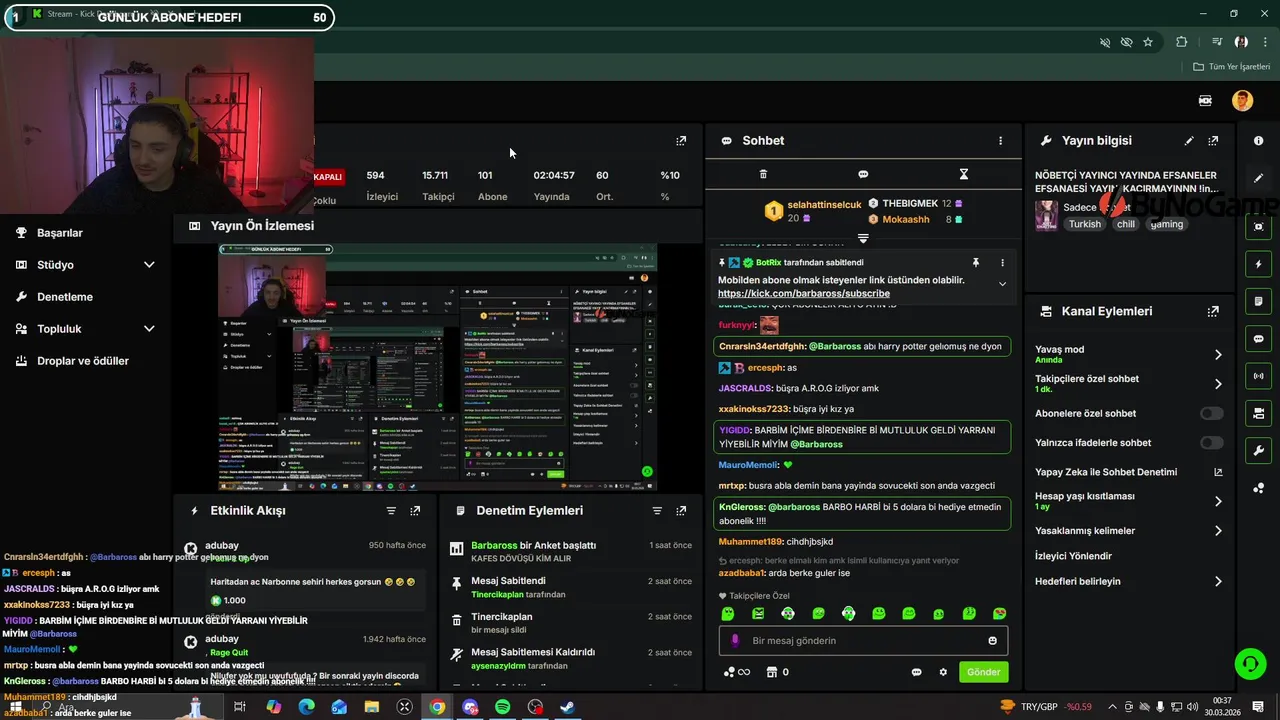Edit stream info with pencil icon

(1189, 141)
